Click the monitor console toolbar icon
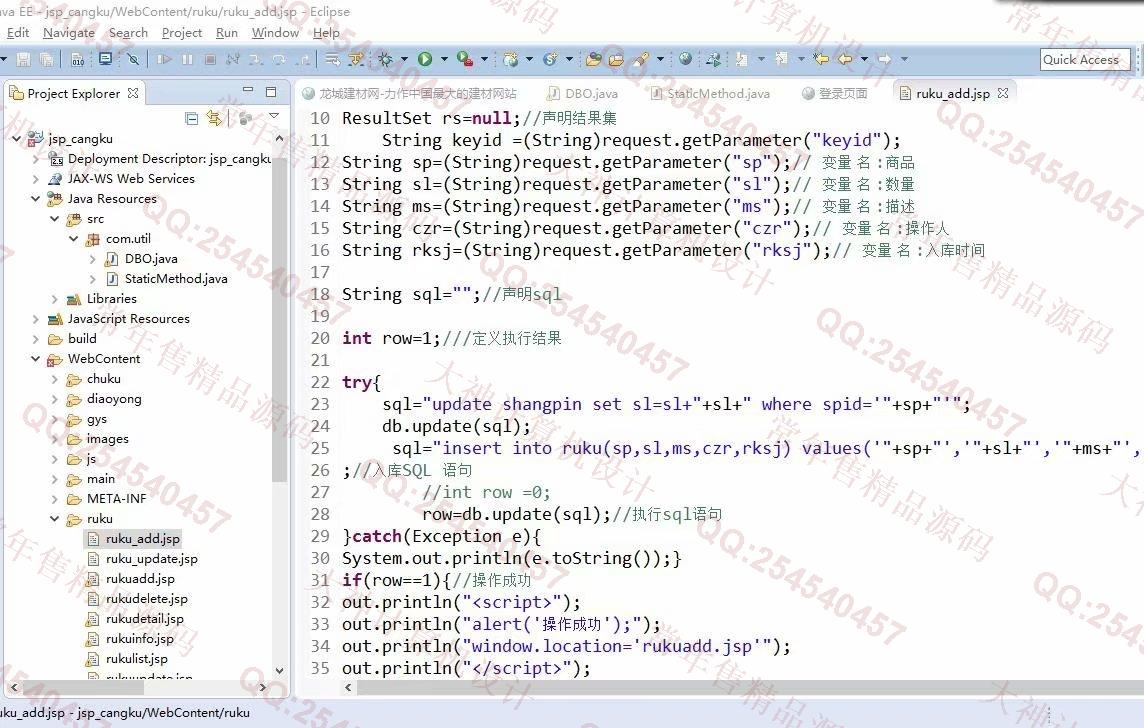Viewport: 1144px width, 728px height. tap(105, 59)
